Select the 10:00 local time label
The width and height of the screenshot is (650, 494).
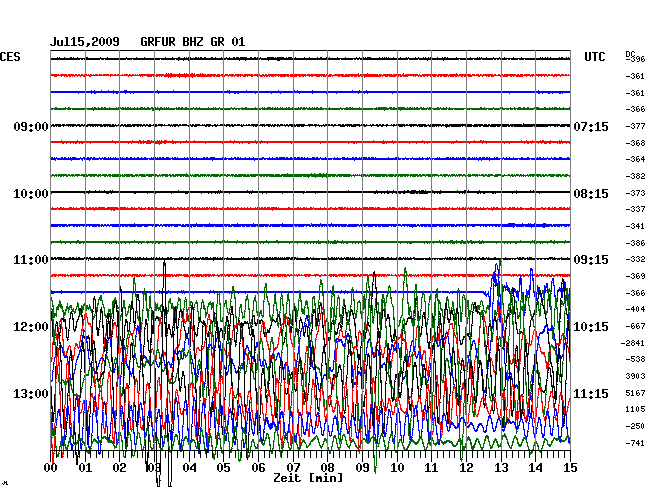(31, 194)
